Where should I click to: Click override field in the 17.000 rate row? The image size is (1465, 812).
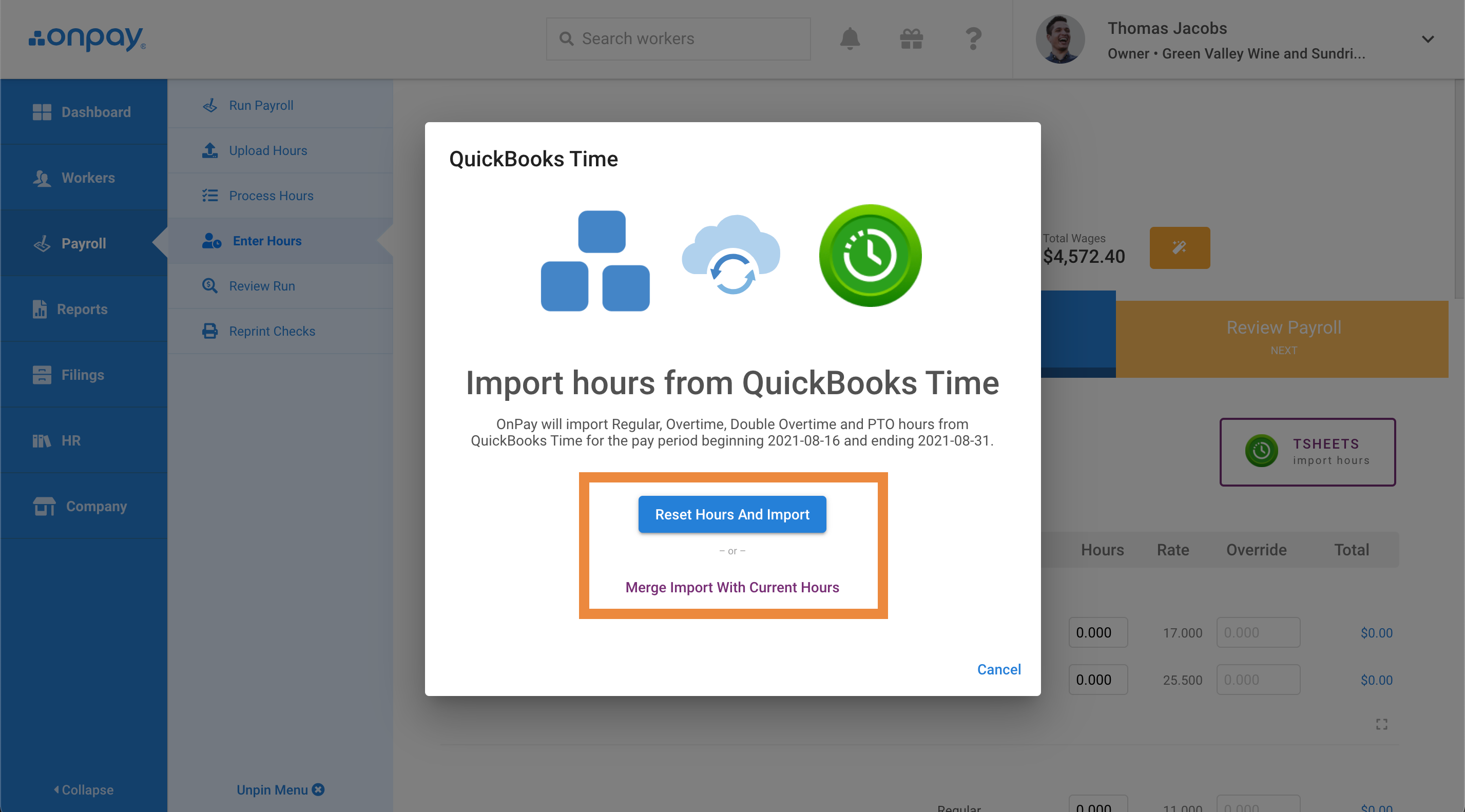(1258, 632)
